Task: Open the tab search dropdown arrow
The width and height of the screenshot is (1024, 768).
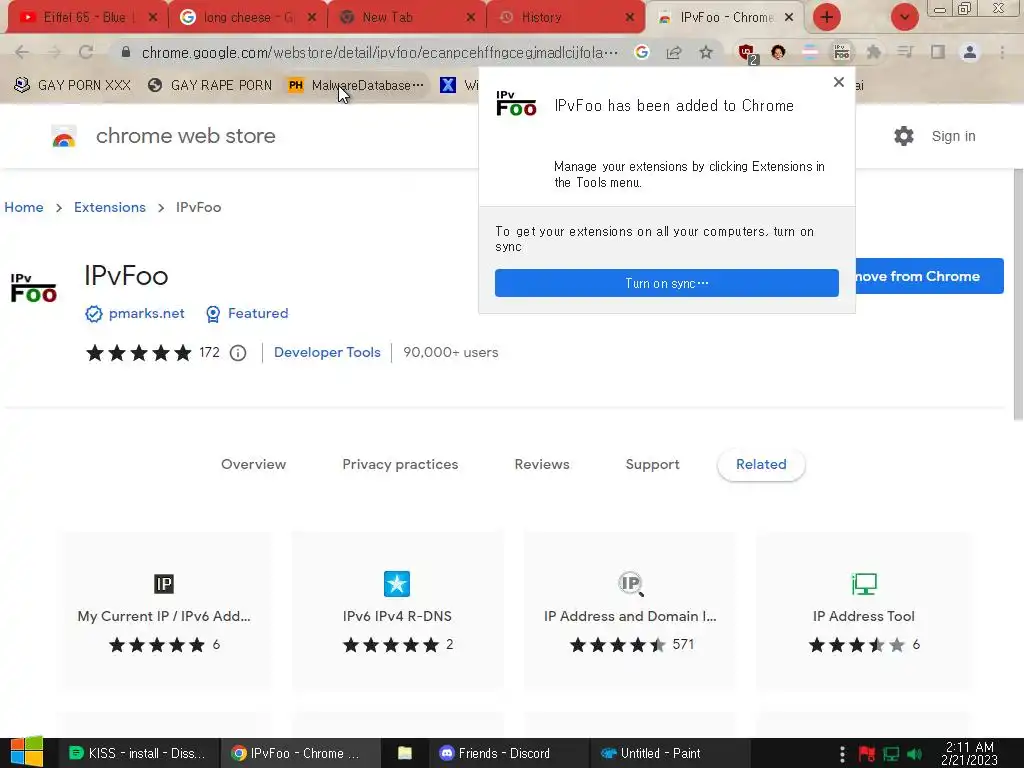Action: pos(904,17)
